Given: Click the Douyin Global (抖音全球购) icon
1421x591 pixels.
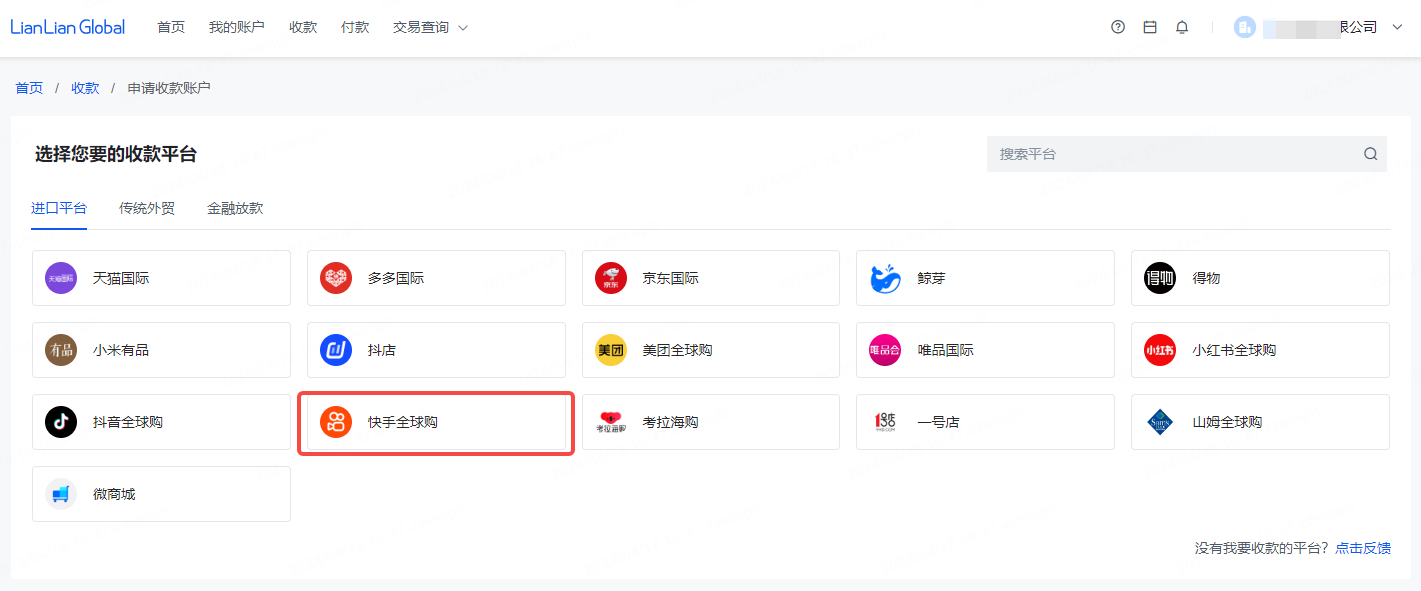Looking at the screenshot, I should pyautogui.click(x=61, y=422).
